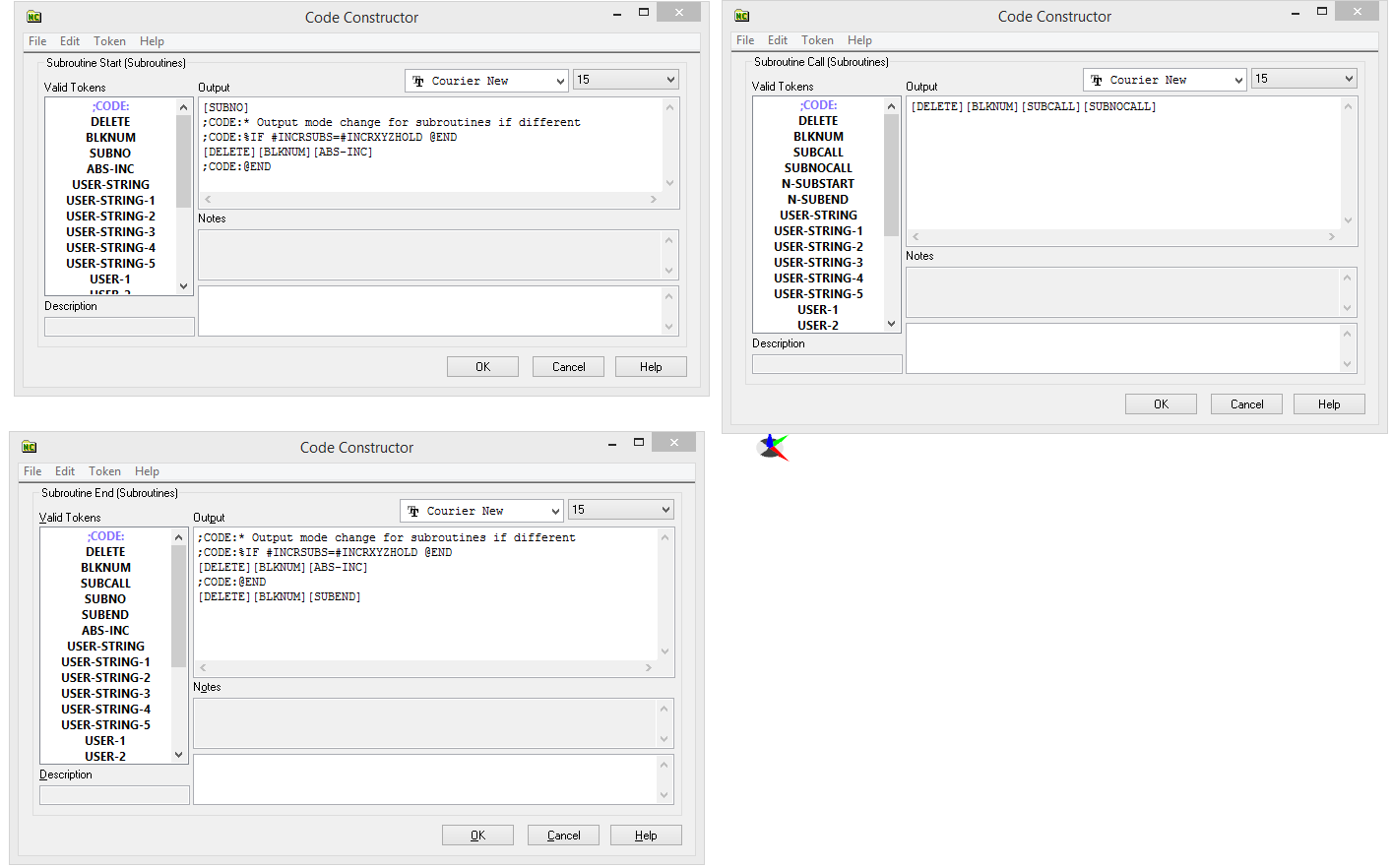Image resolution: width=1392 pixels, height=868 pixels.
Task: Pick the N-SUBSTART token in the Valid Tokens list
Action: (x=818, y=184)
